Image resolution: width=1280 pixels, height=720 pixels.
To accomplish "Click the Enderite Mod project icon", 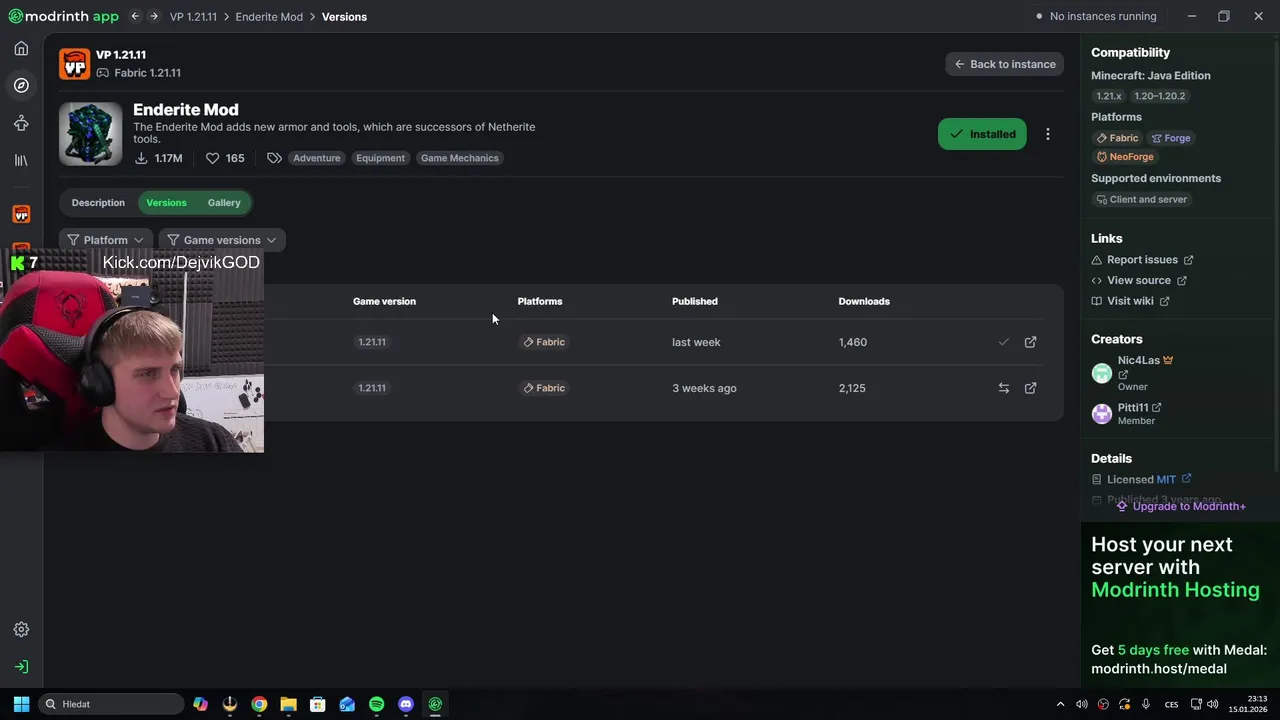I will pos(91,134).
